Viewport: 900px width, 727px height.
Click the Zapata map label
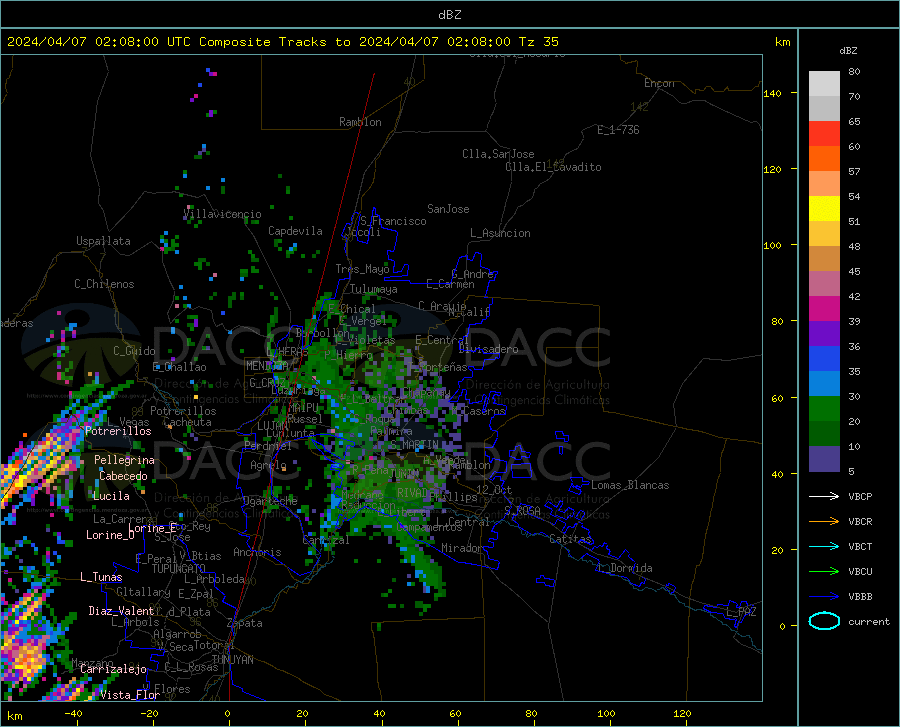point(245,623)
